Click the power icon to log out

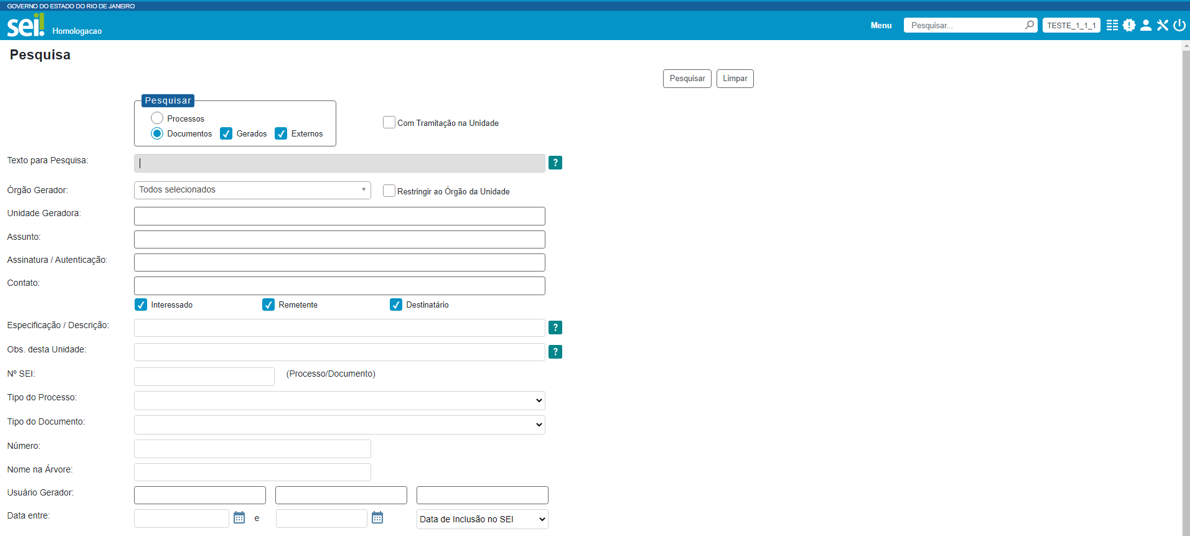1179,25
